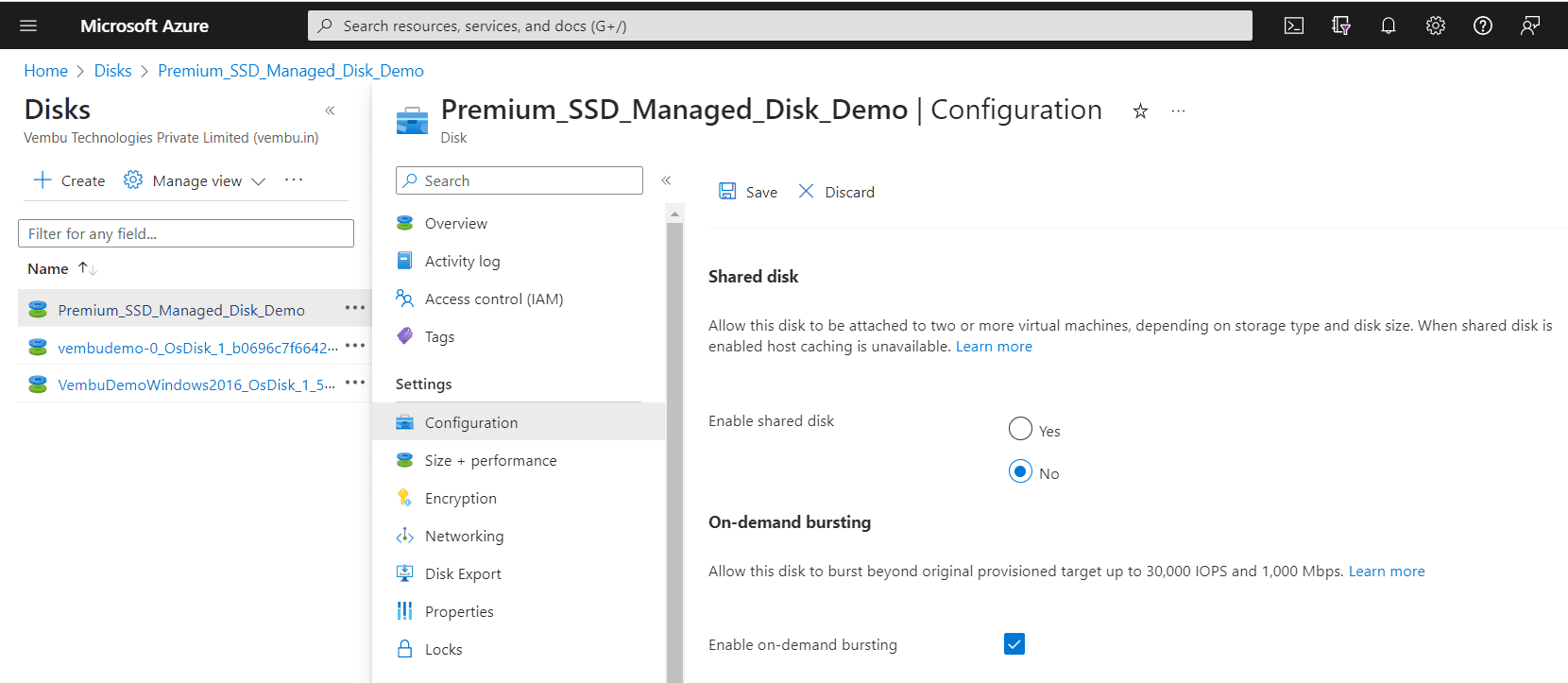Open the Manage view dropdown
1568x683 pixels.
tap(195, 180)
